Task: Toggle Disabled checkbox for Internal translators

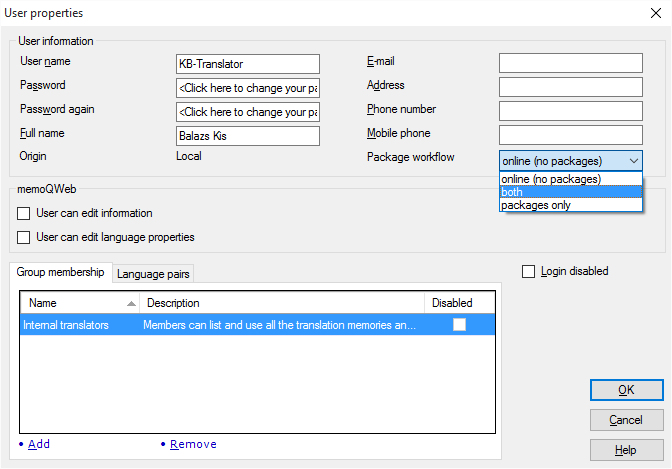Action: coord(459,324)
